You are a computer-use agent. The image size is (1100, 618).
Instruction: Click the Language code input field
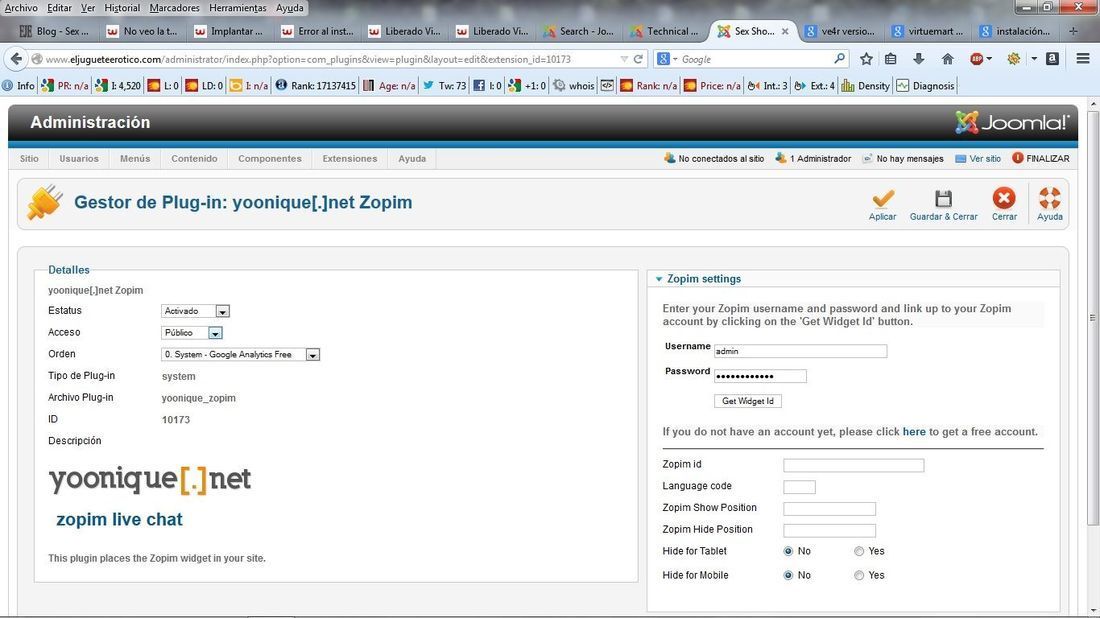pos(800,487)
